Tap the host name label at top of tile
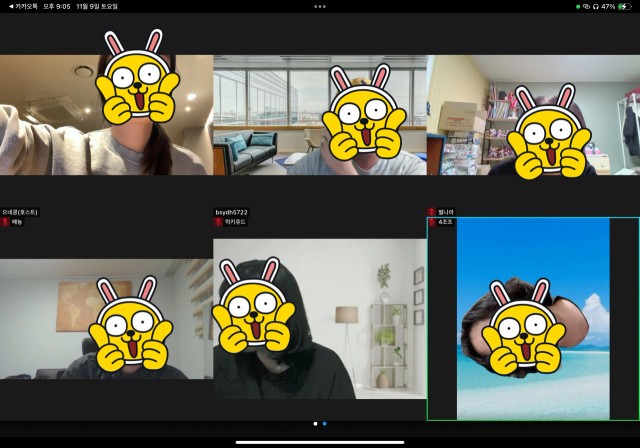 (20, 212)
